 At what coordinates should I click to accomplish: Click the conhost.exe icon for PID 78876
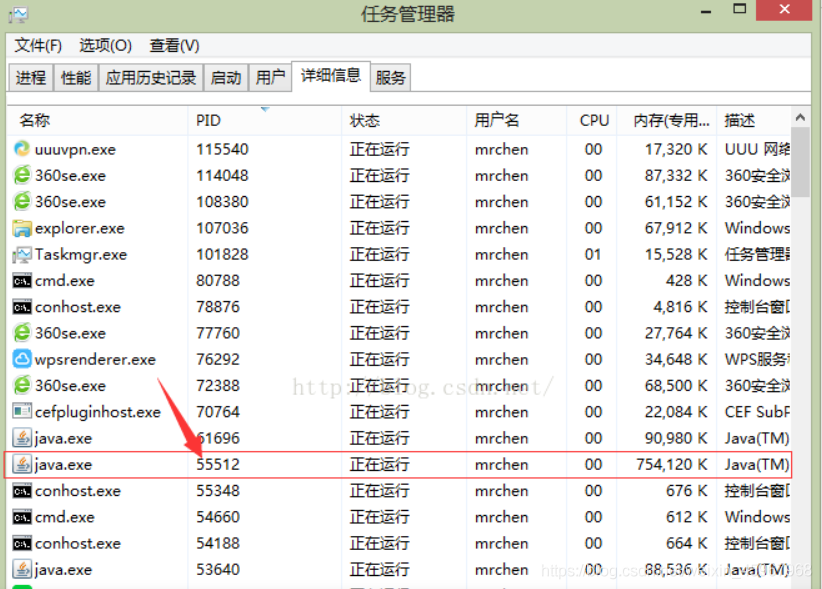tap(21, 307)
